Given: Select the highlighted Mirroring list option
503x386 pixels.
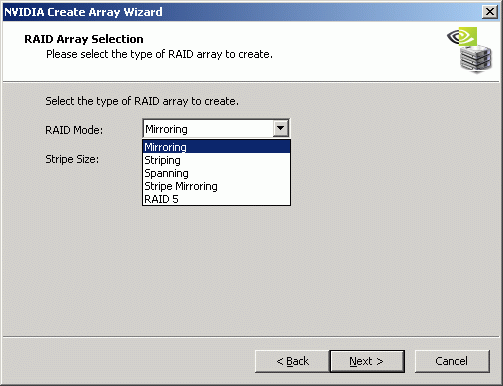Looking at the screenshot, I should (x=216, y=147).
